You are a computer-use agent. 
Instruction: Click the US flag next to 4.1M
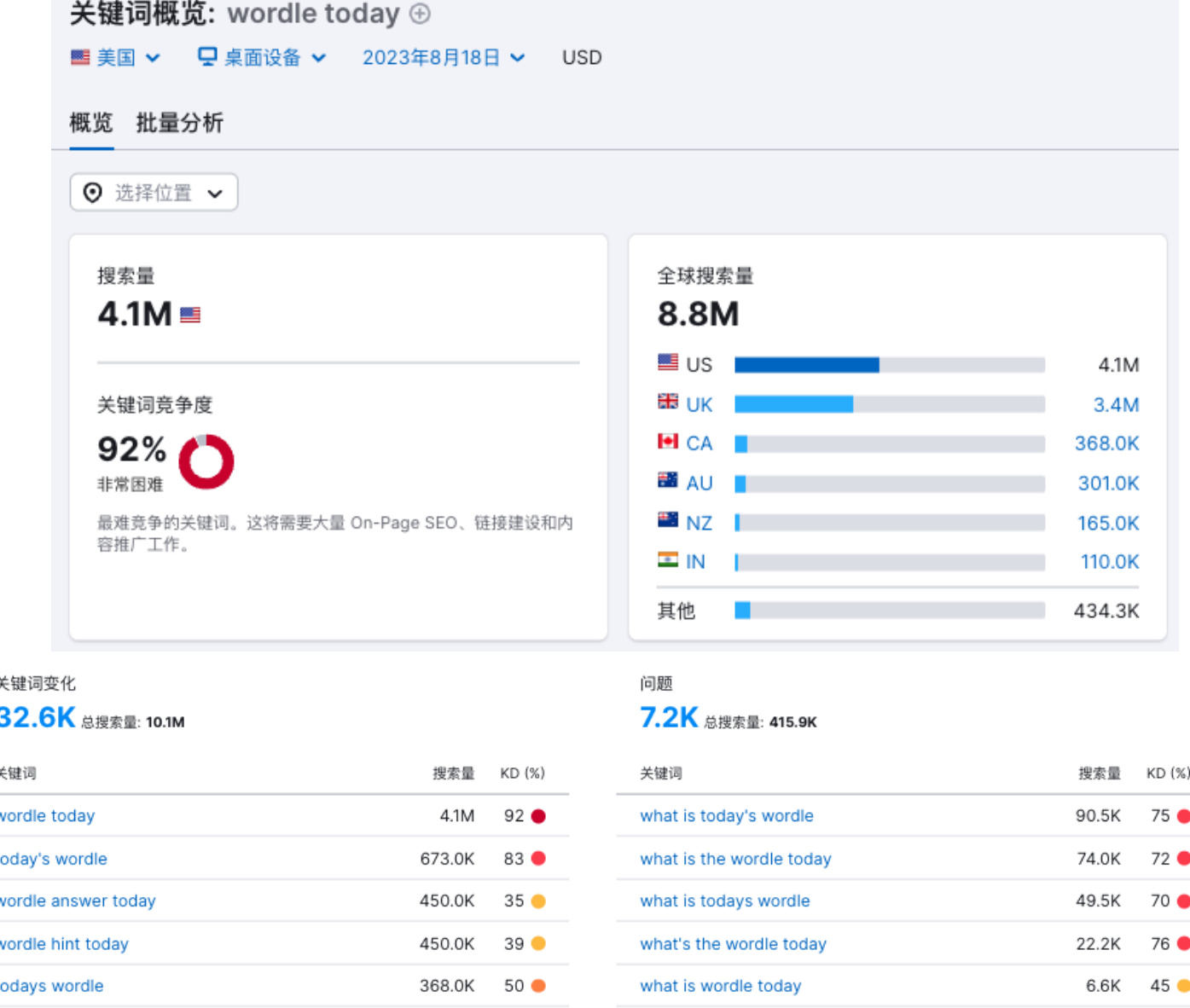190,315
